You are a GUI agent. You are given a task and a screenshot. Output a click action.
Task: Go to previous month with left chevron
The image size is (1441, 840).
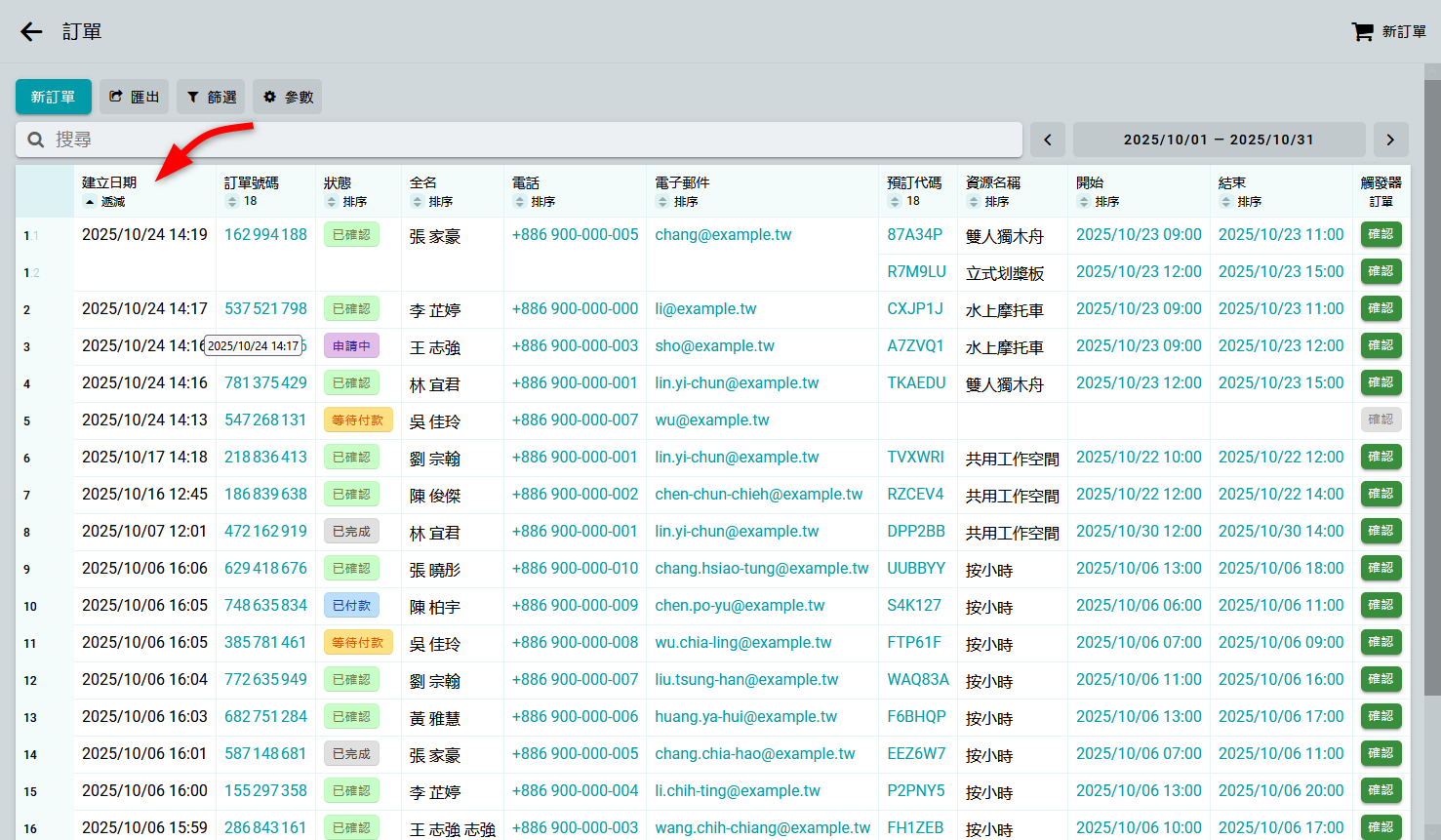(1048, 140)
